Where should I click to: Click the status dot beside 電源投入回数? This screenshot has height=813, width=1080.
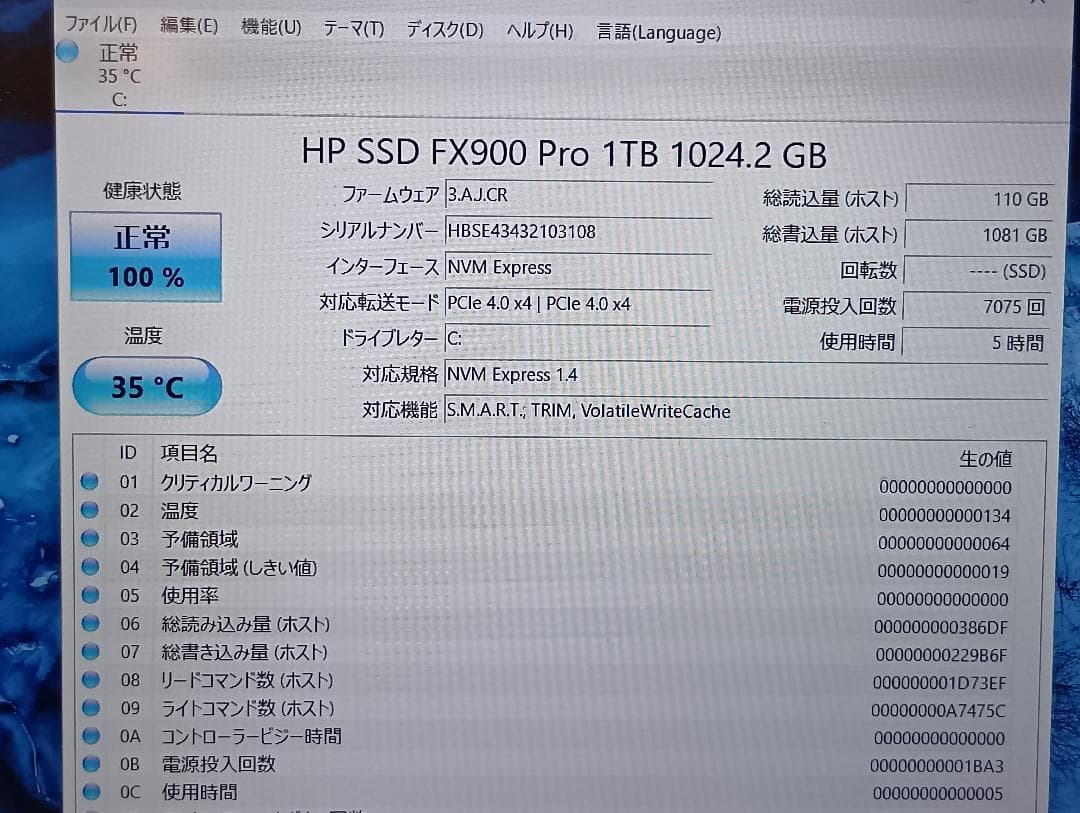tap(90, 763)
